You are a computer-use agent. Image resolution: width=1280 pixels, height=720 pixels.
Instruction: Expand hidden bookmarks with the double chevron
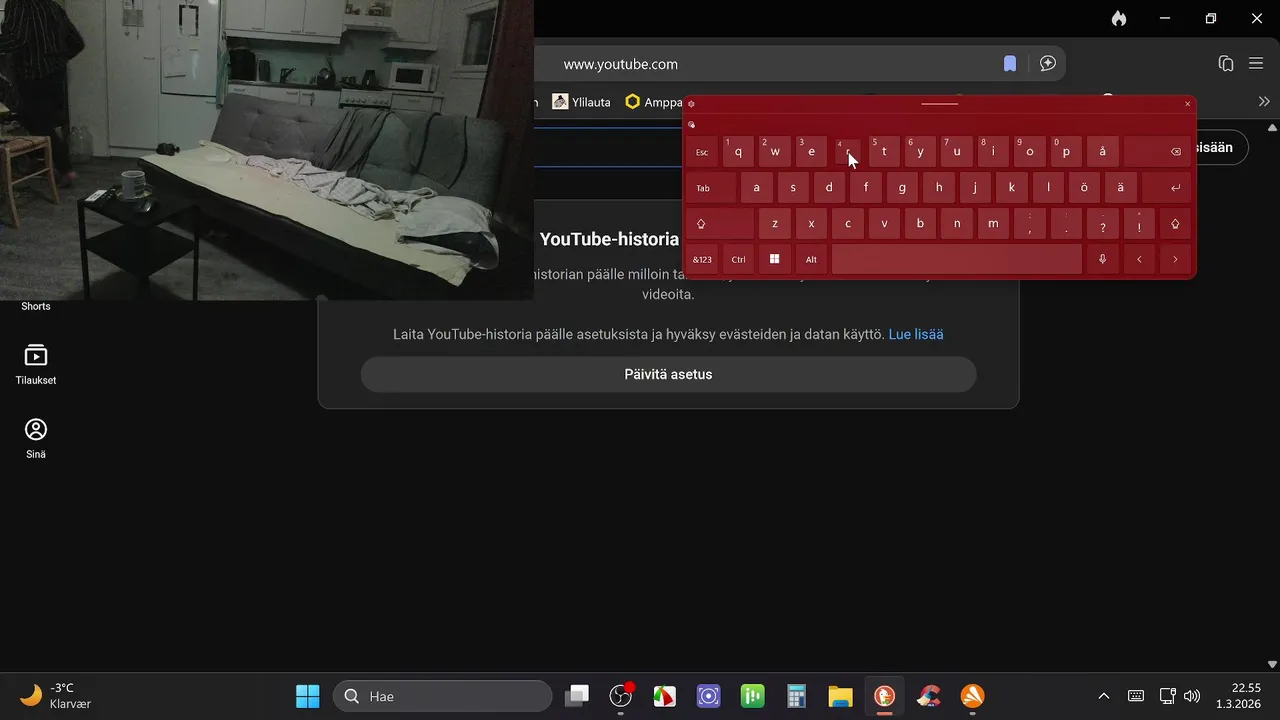pyautogui.click(x=1264, y=102)
